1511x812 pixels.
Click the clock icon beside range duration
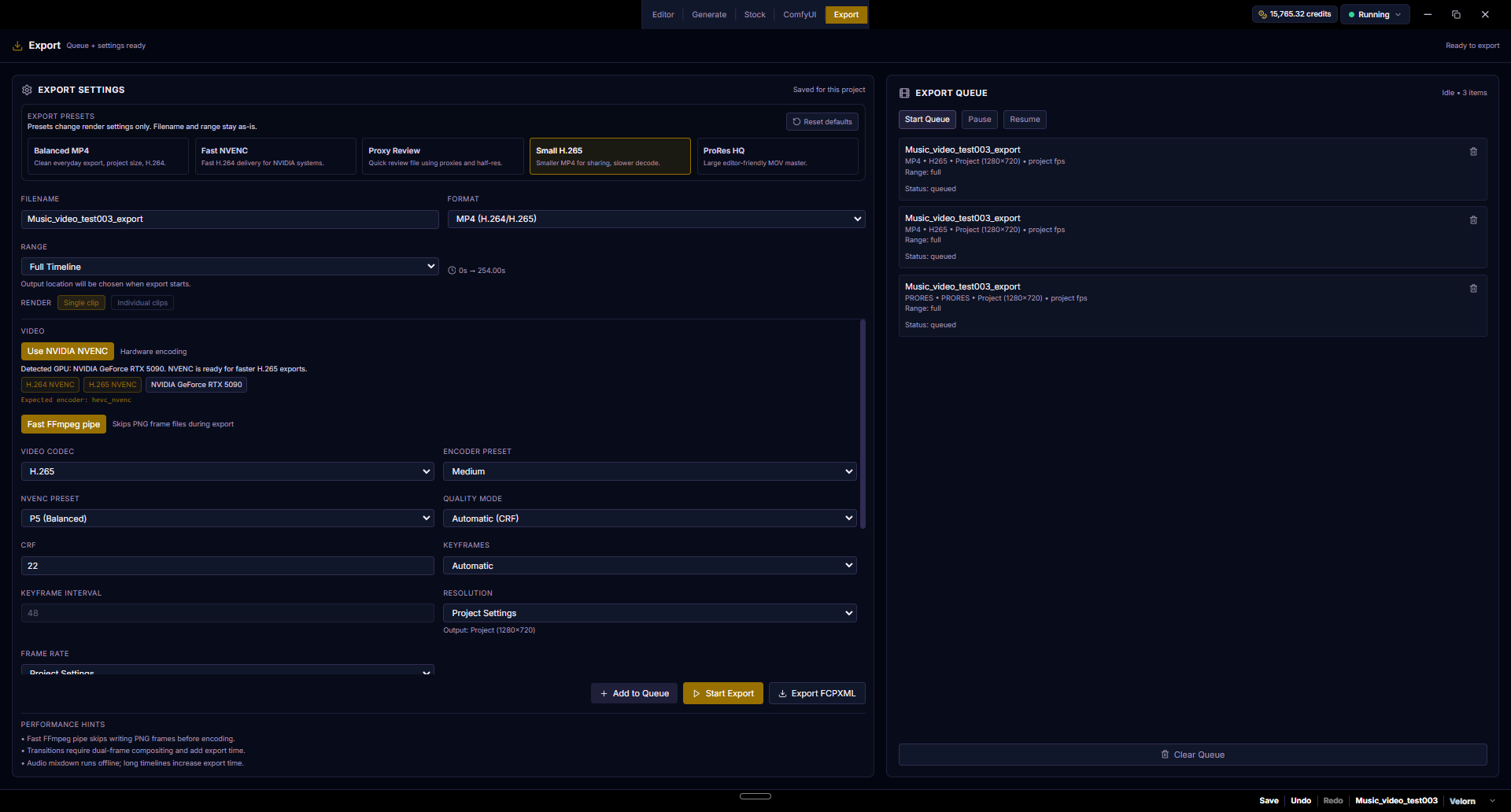452,271
